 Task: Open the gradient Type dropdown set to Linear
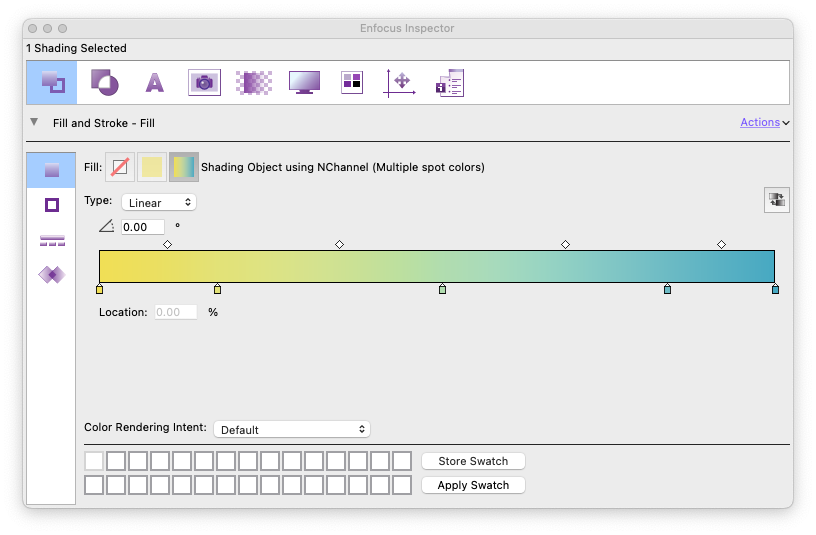(159, 202)
